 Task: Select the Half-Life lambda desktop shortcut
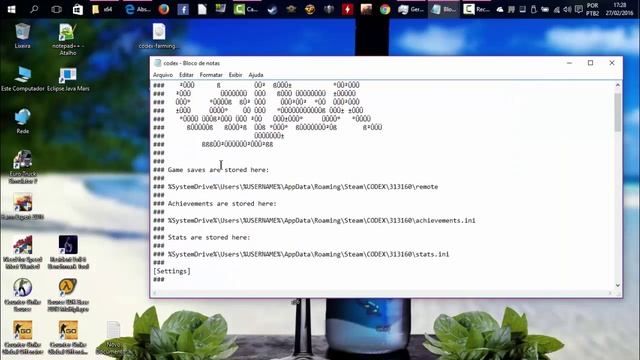[68, 295]
